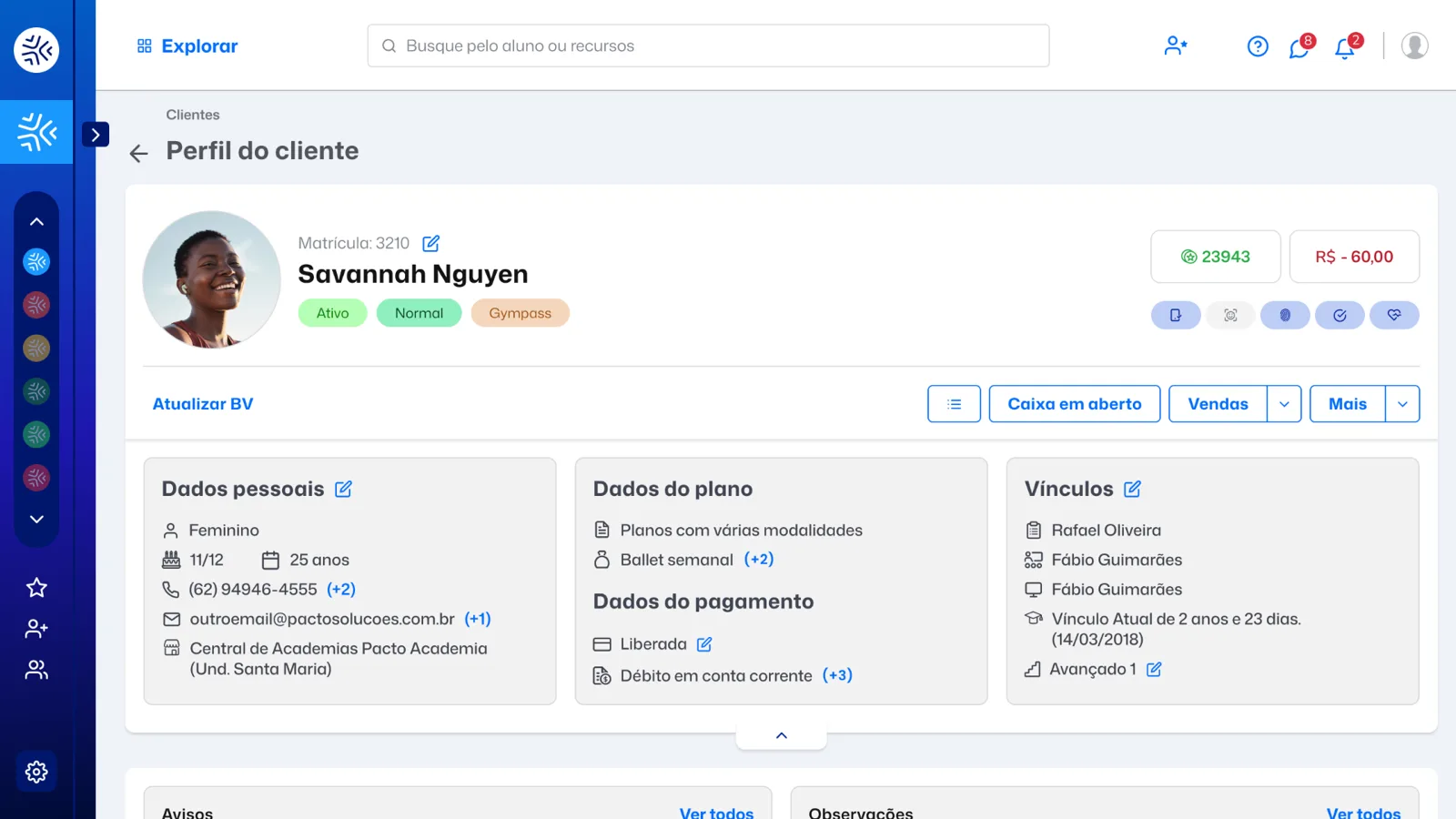Click add client icon in top bar

pos(1176,45)
